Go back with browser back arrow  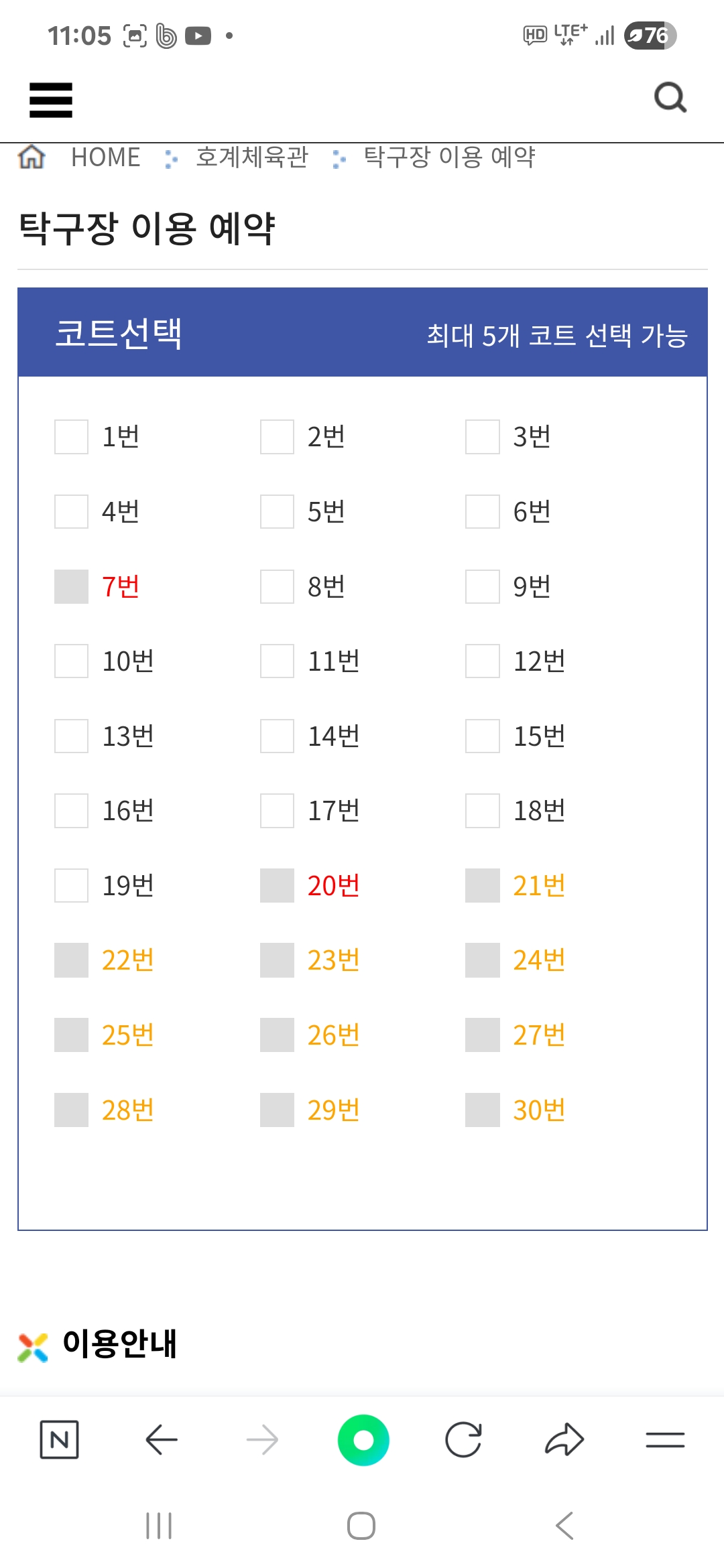pyautogui.click(x=161, y=1439)
